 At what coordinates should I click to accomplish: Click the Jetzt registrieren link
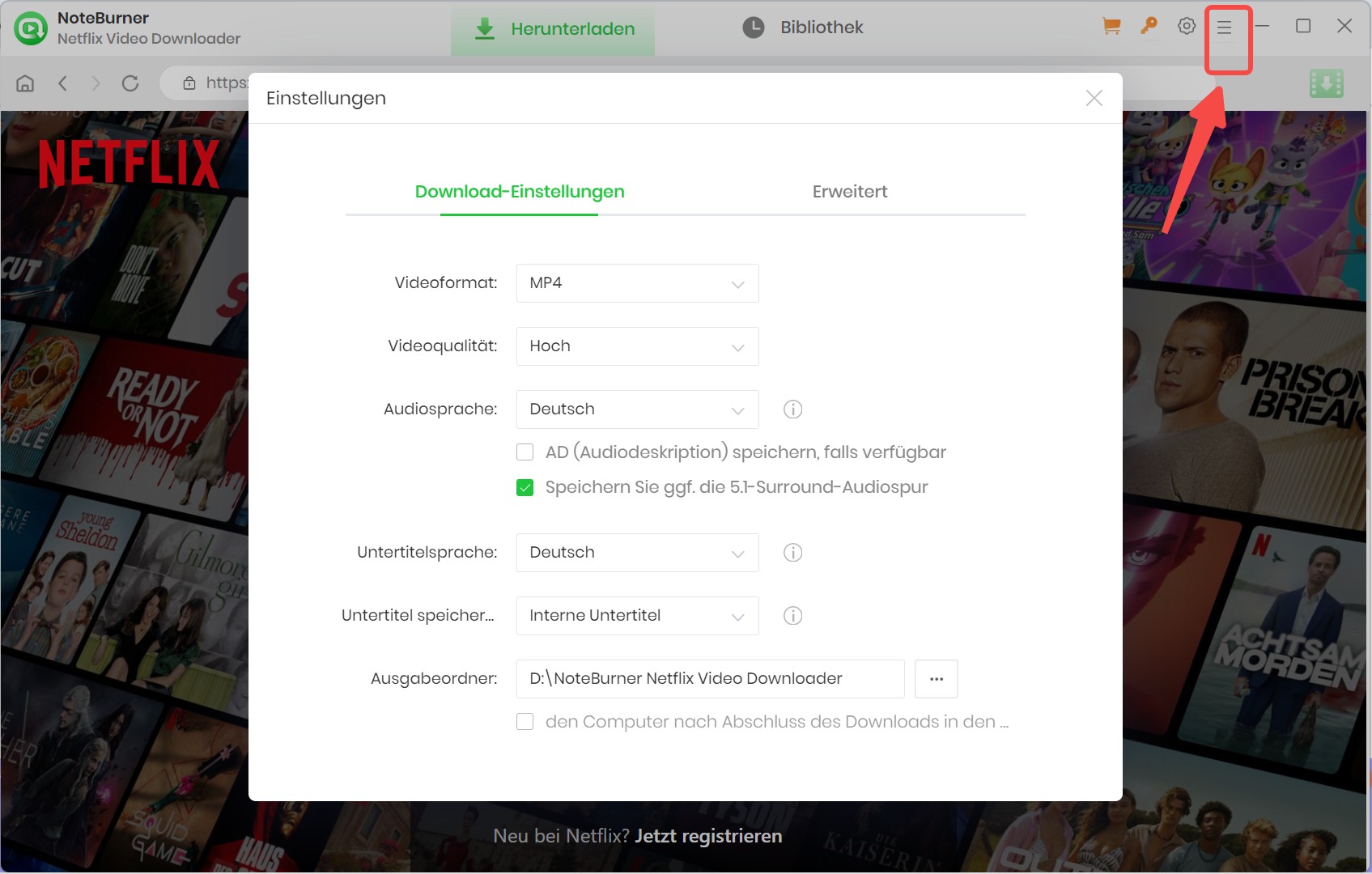coord(708,836)
